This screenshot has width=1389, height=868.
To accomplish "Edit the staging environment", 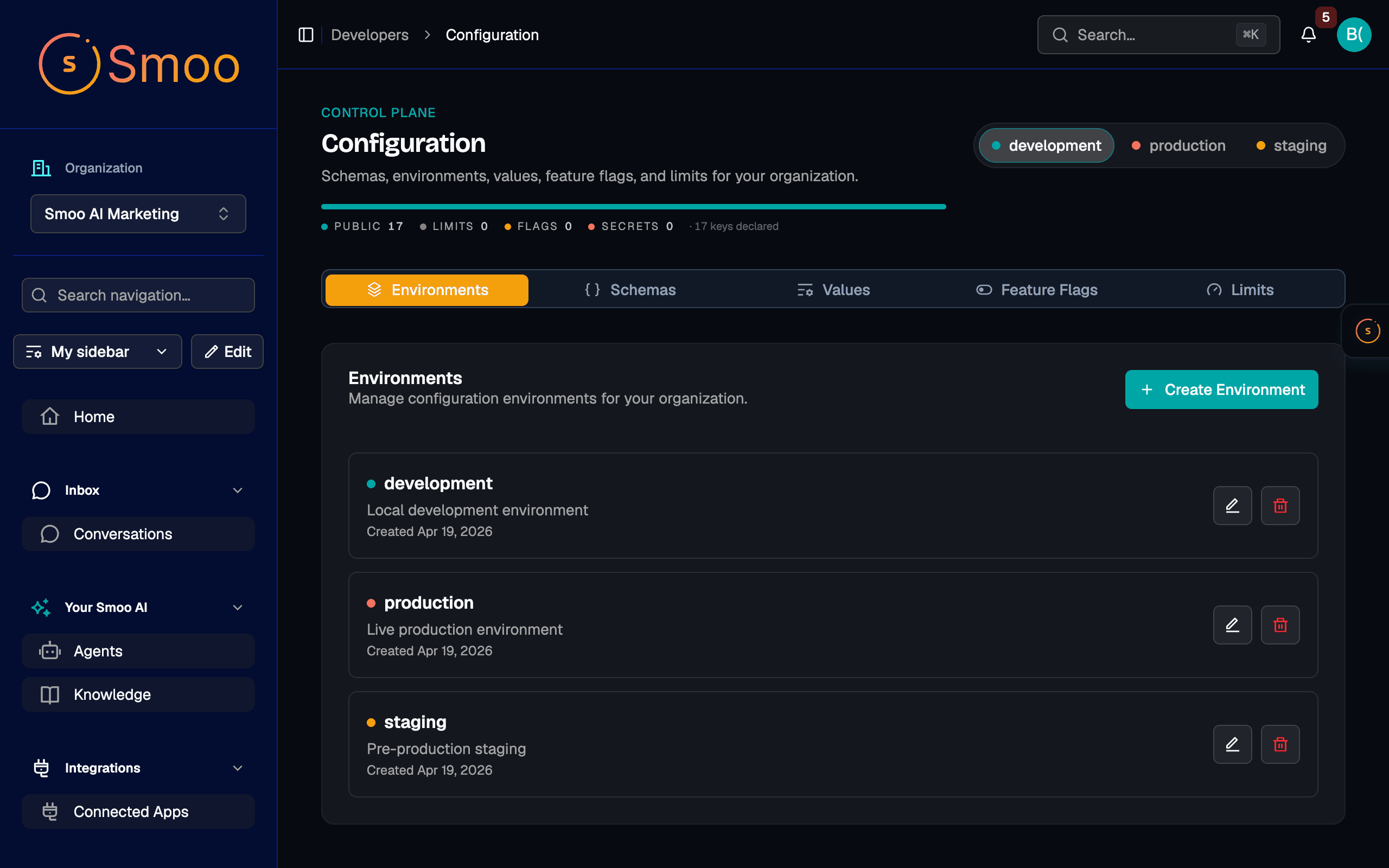I will (x=1232, y=744).
